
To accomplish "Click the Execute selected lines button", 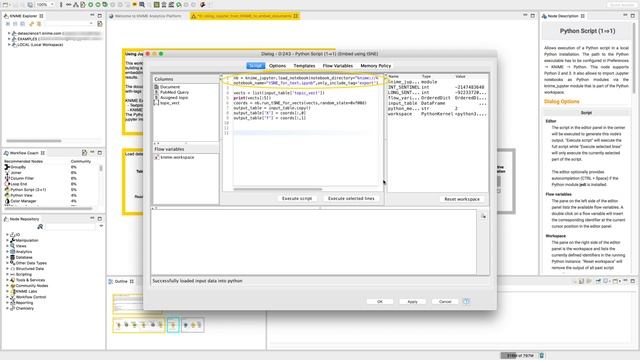I will pos(351,198).
